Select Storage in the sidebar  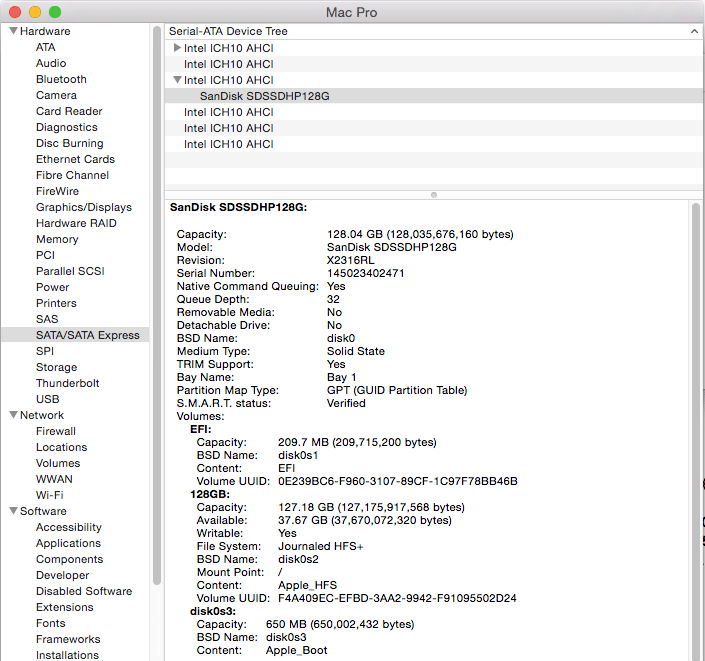[x=56, y=367]
